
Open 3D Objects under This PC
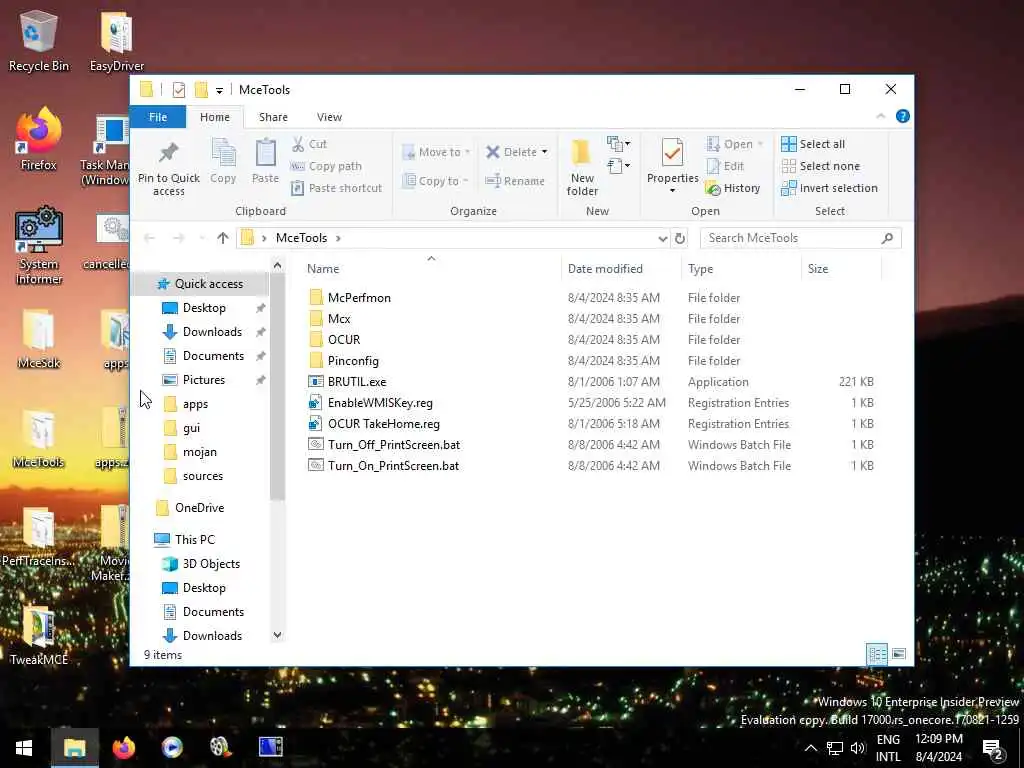[x=211, y=564]
